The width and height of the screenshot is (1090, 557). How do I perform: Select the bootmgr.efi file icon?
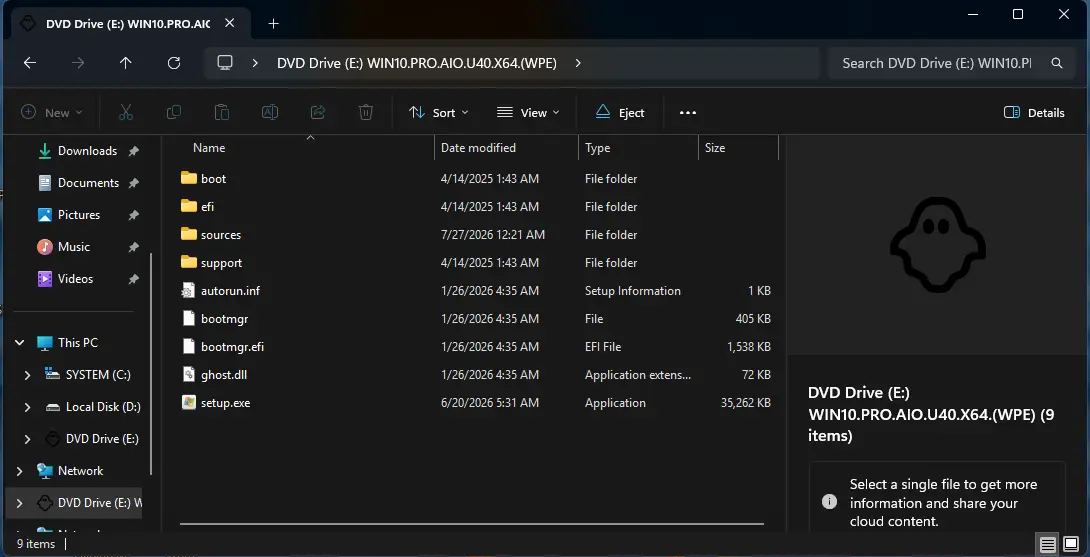click(188, 346)
